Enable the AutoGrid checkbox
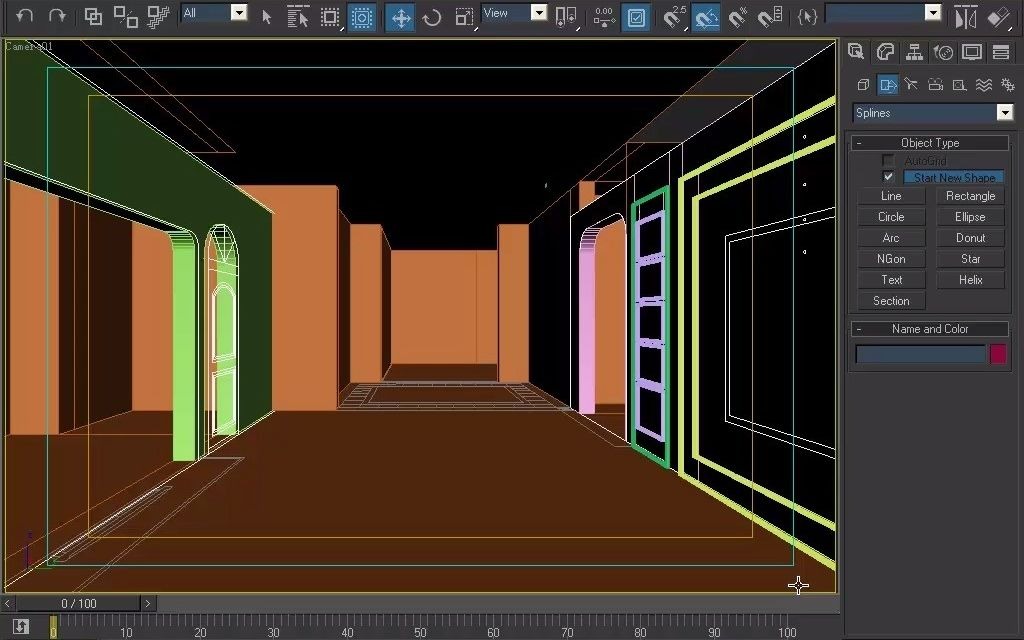Image resolution: width=1024 pixels, height=640 pixels. point(888,160)
